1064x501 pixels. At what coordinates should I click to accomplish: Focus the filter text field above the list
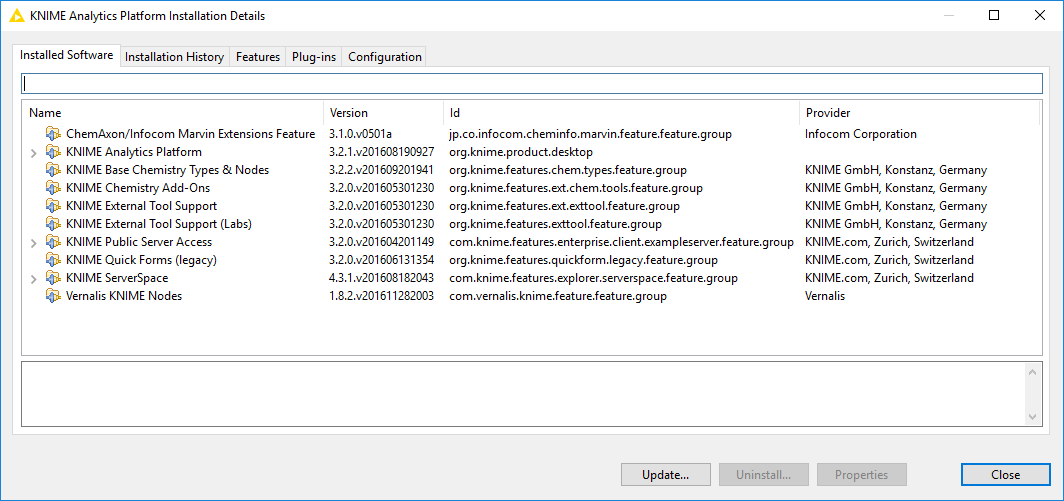(x=532, y=84)
